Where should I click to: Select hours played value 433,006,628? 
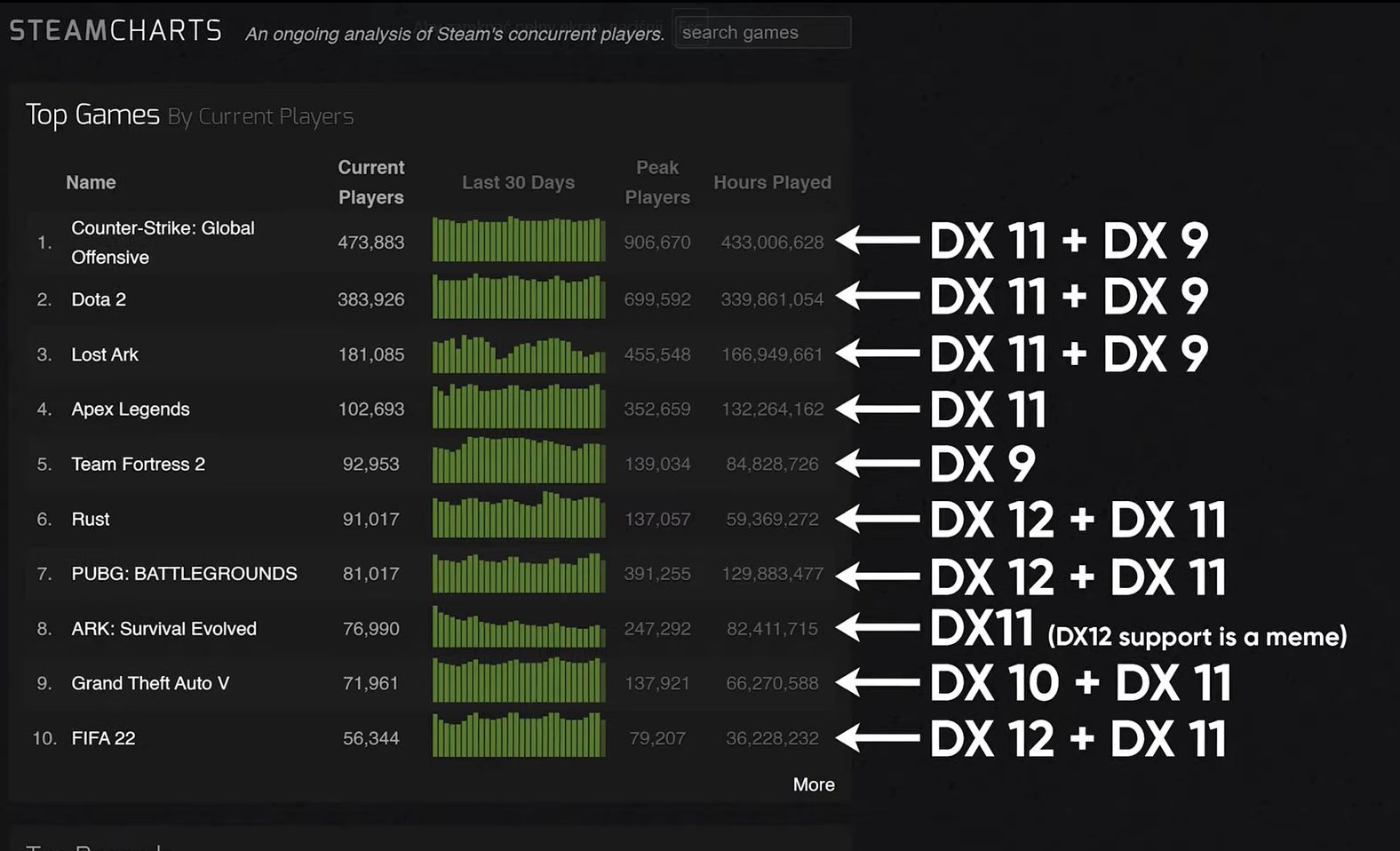point(773,243)
